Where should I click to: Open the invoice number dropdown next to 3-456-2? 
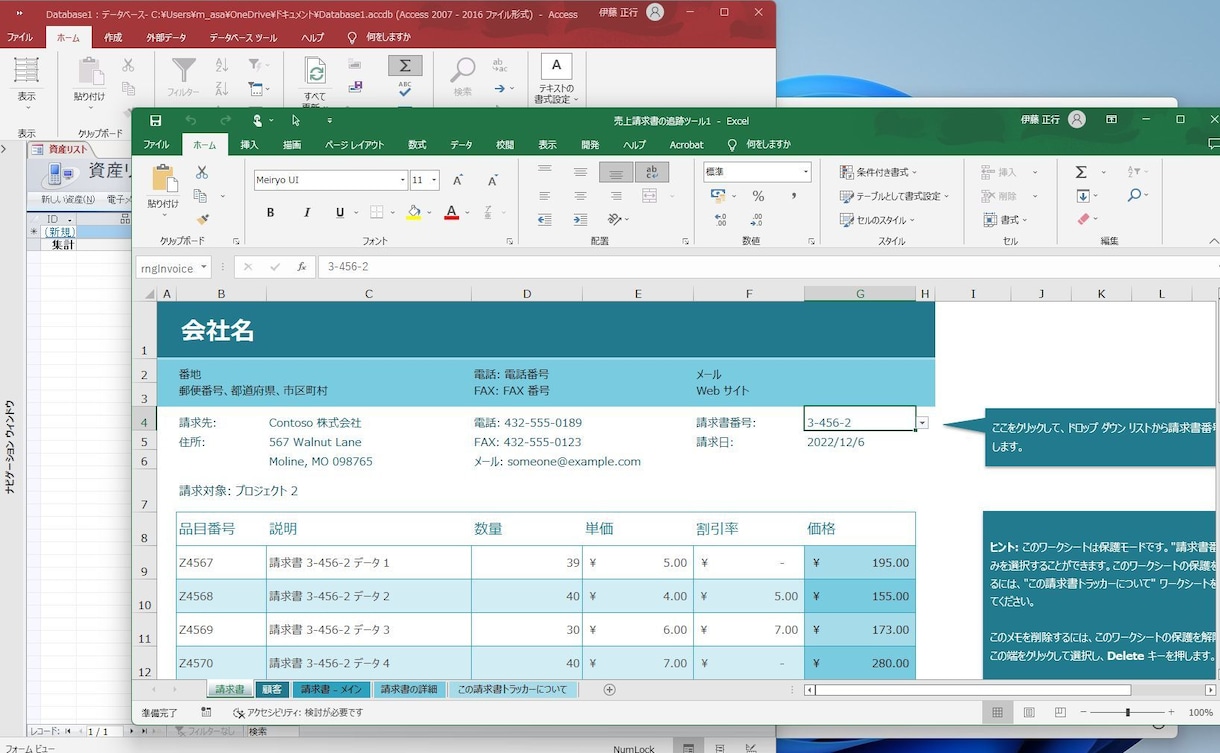click(921, 422)
